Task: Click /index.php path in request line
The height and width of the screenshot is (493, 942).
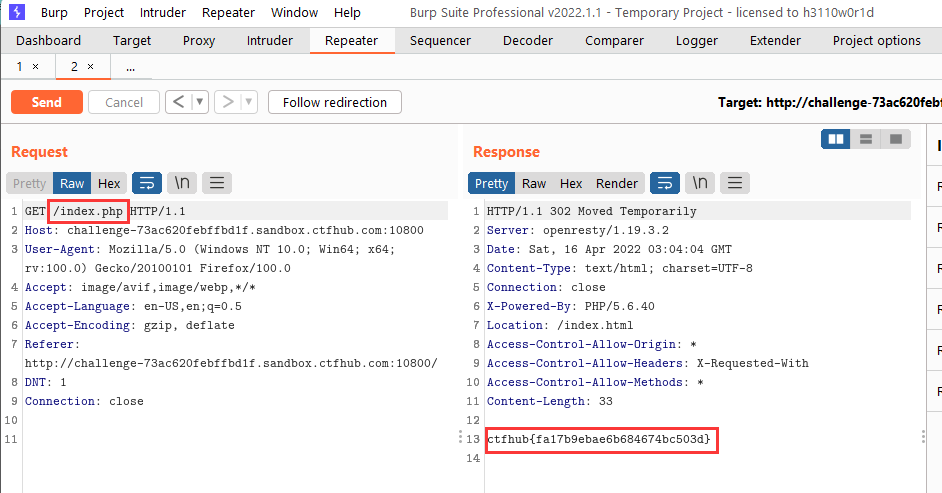Action: [88, 211]
